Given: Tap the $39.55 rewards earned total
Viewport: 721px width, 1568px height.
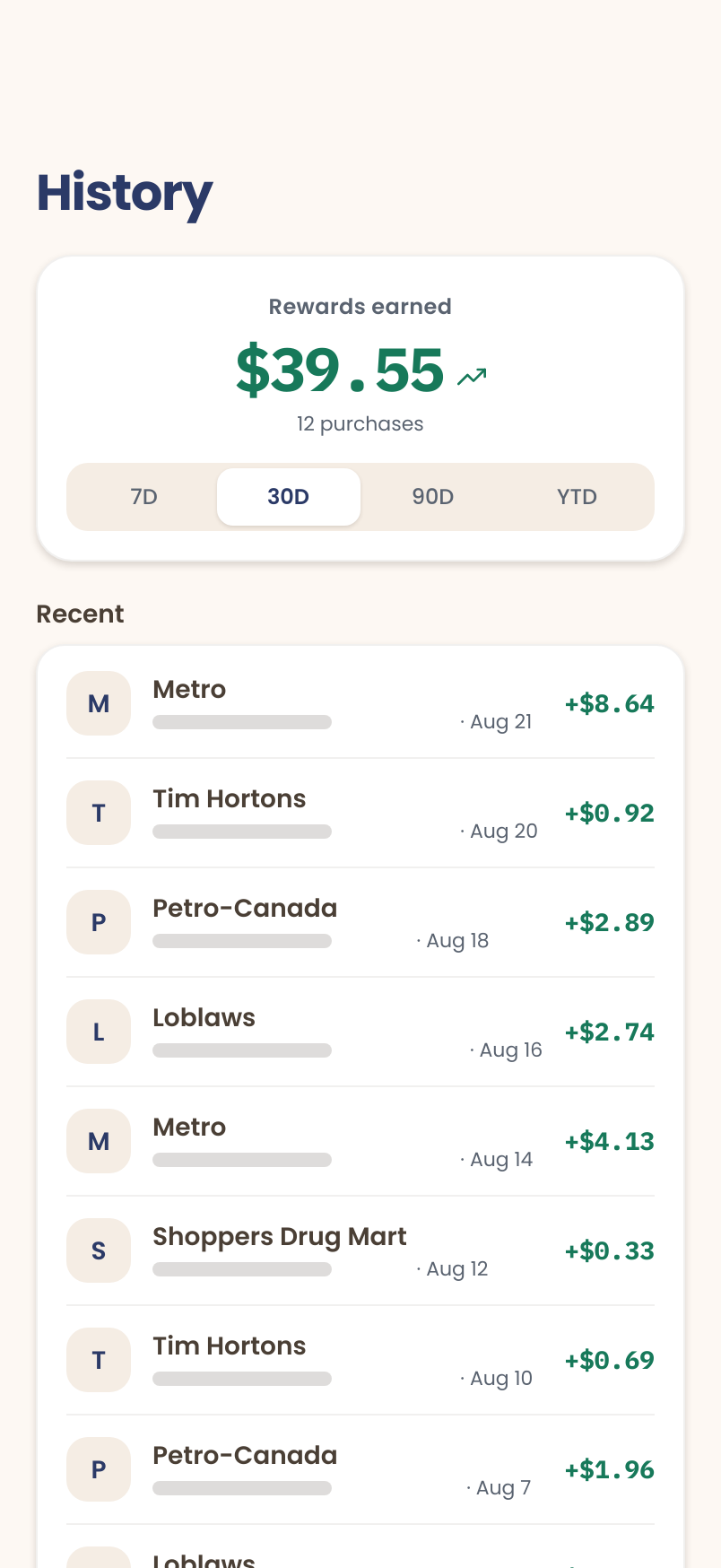Looking at the screenshot, I should 340,370.
